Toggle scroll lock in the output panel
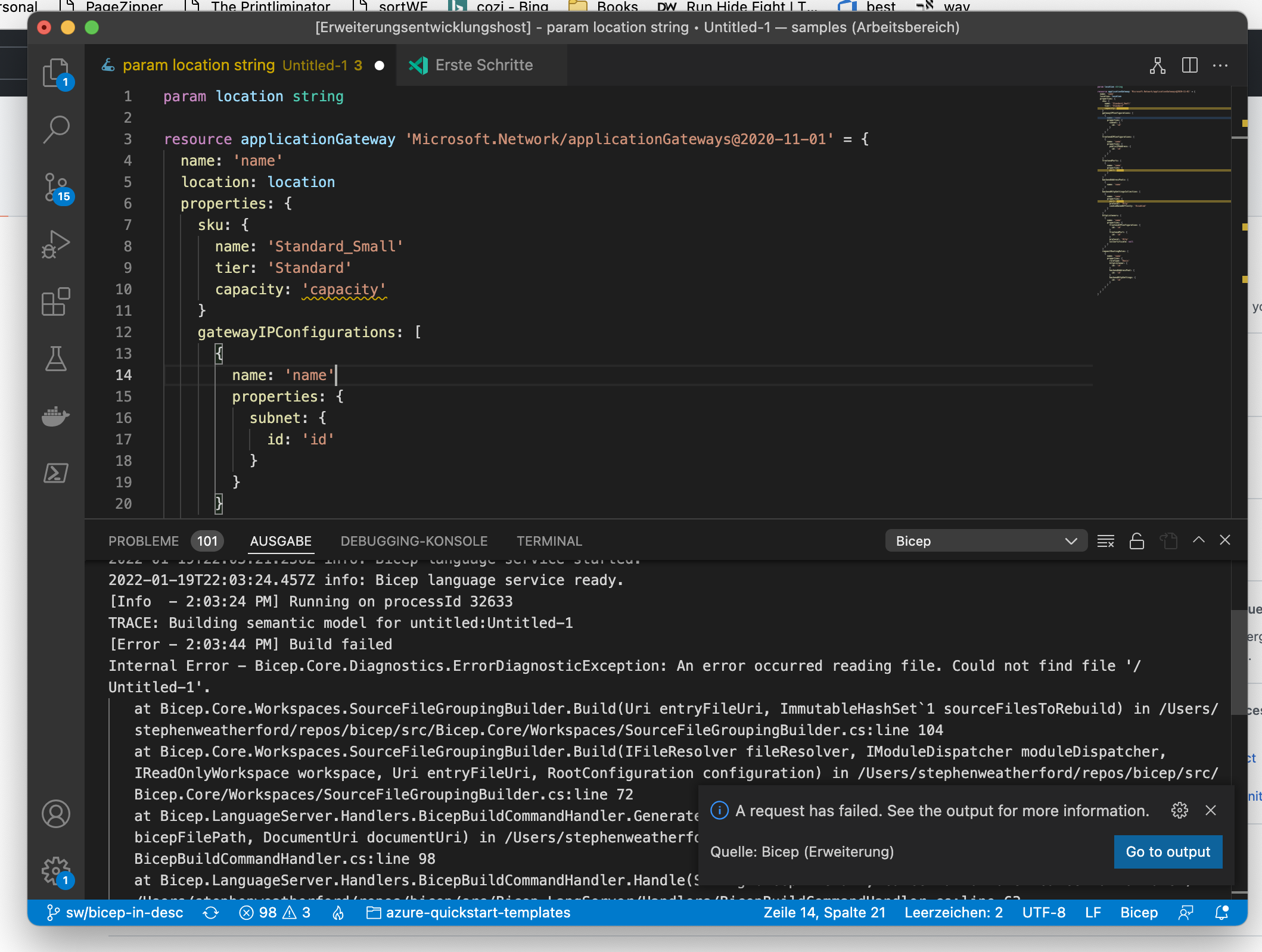The width and height of the screenshot is (1262, 952). pos(1136,541)
